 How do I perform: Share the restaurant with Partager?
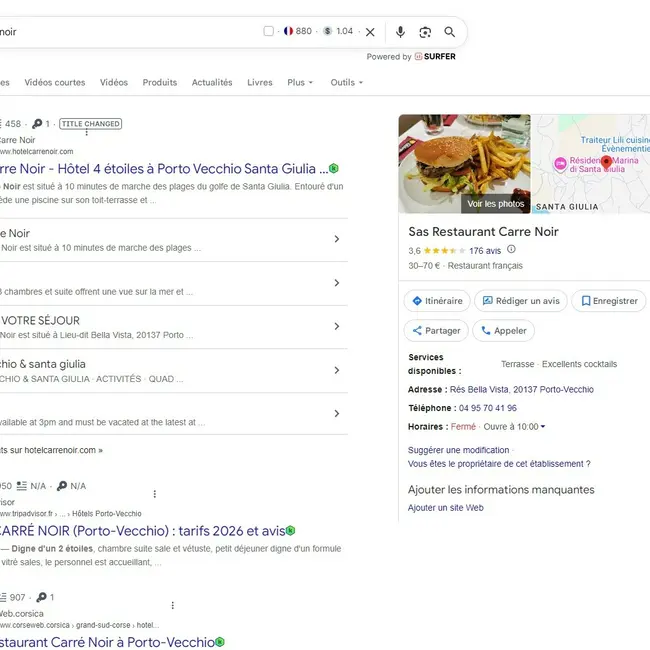point(436,331)
